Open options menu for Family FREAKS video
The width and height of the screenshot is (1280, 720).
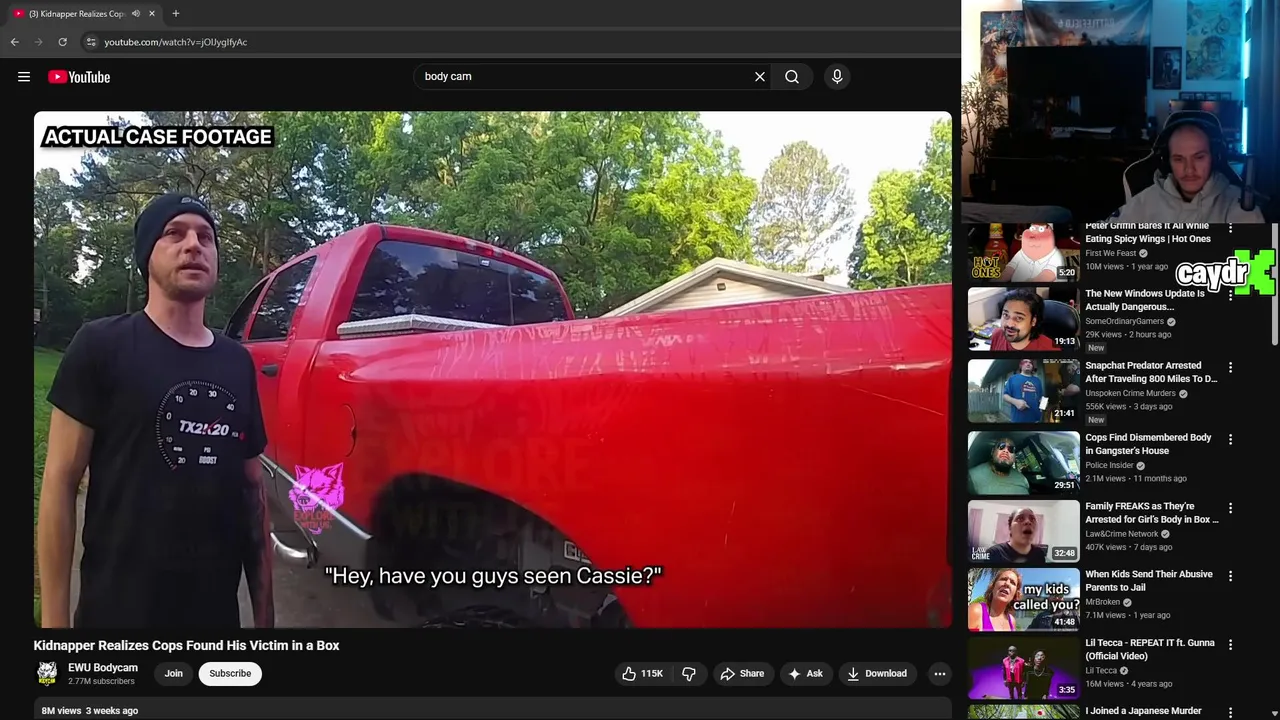point(1231,508)
